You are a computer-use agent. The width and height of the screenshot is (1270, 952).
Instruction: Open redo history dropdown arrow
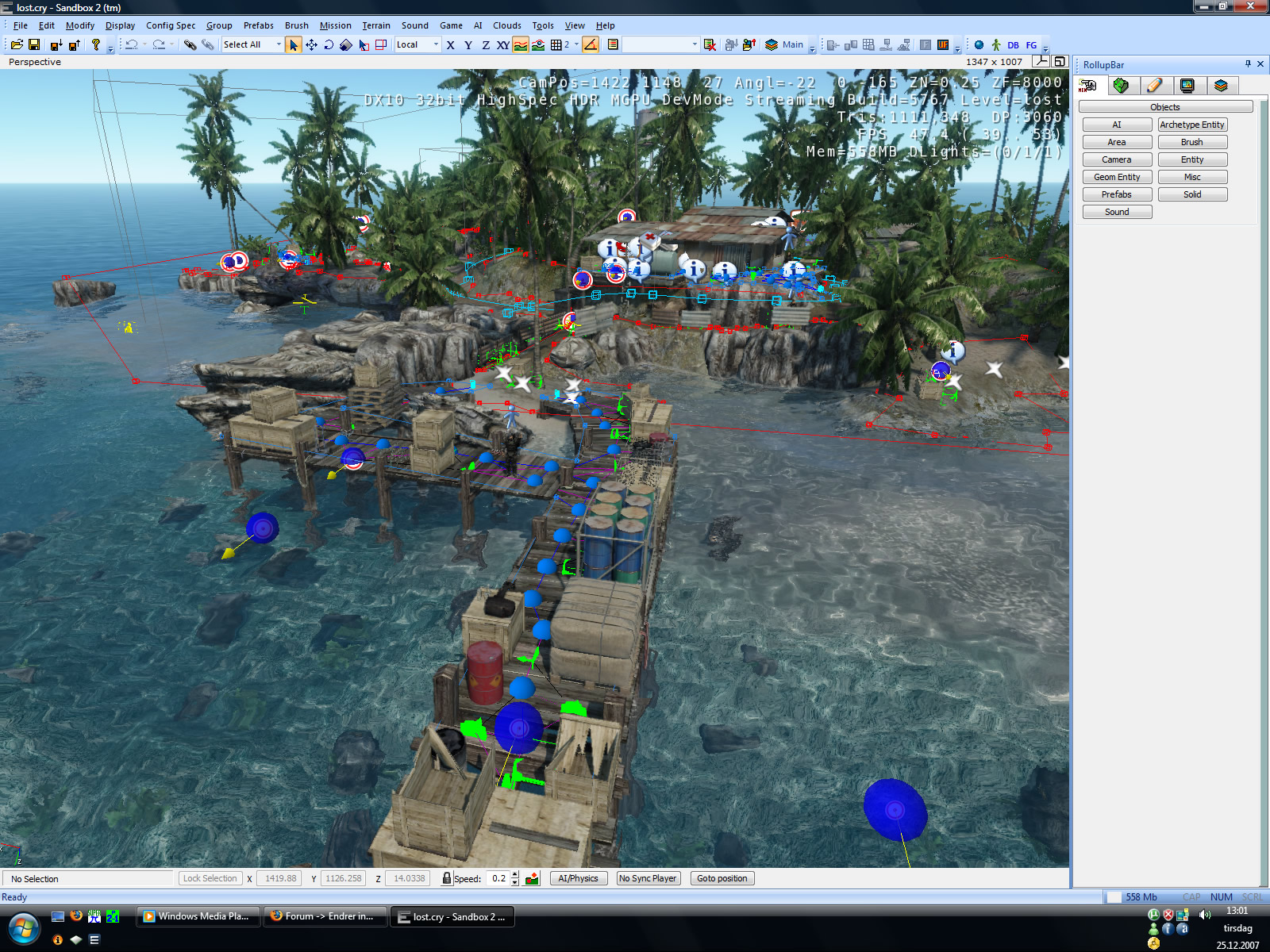pyautogui.click(x=171, y=45)
